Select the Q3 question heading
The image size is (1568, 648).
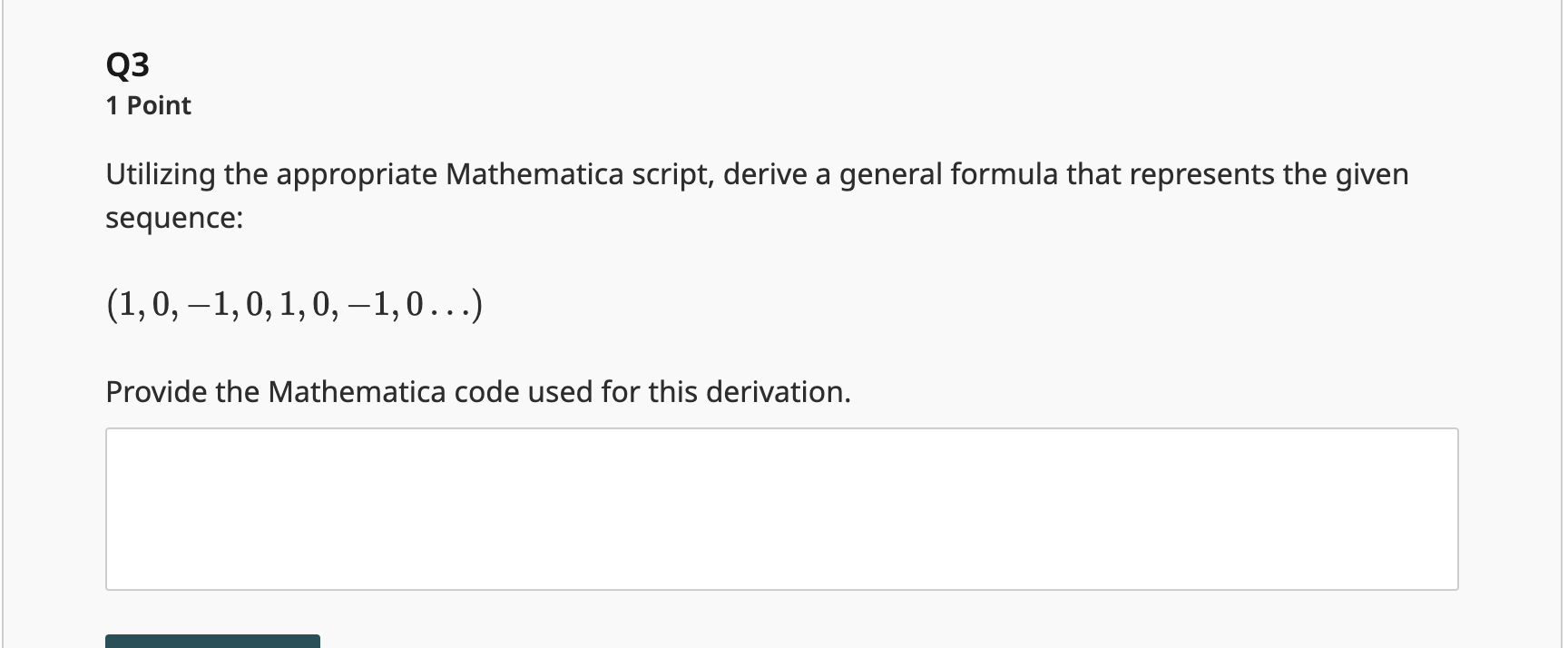[127, 64]
